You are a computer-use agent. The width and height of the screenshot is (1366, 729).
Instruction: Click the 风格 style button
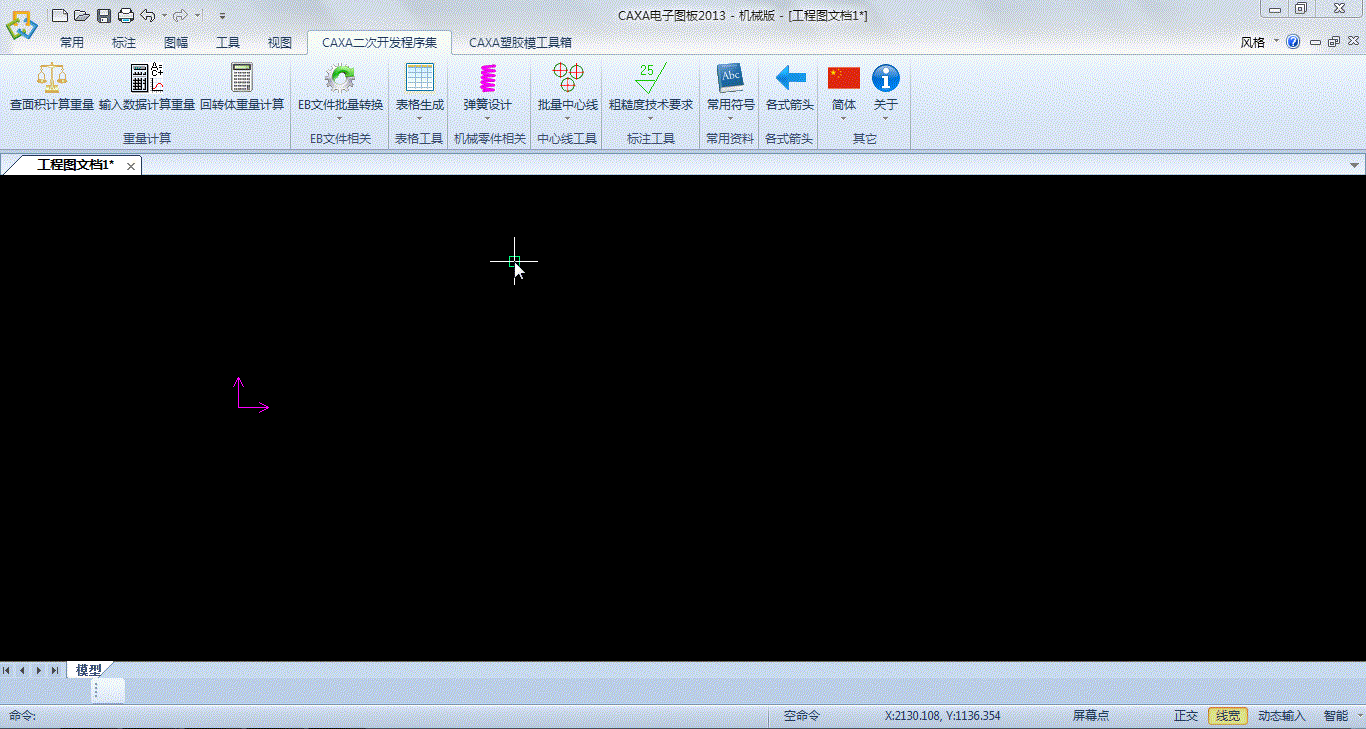tap(1253, 43)
